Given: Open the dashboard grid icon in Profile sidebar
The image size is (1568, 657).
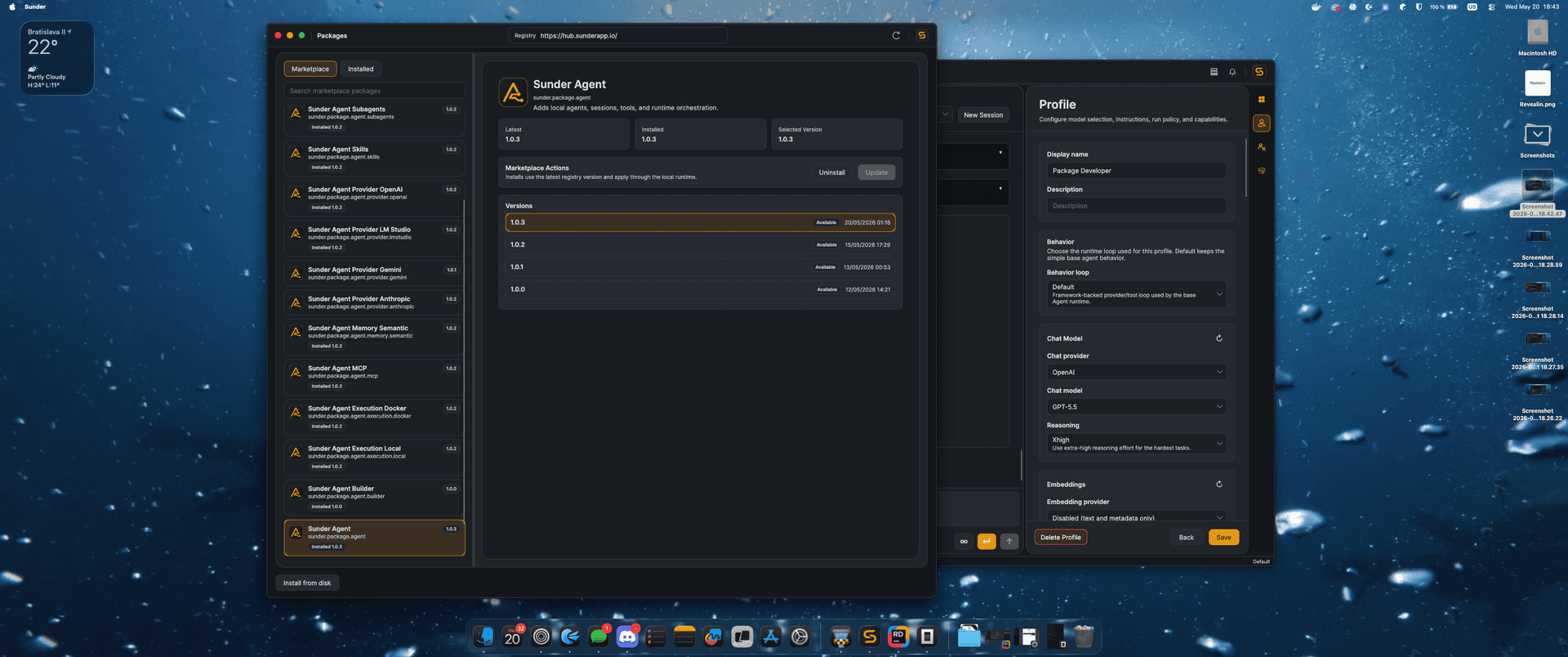Looking at the screenshot, I should coord(1261,100).
